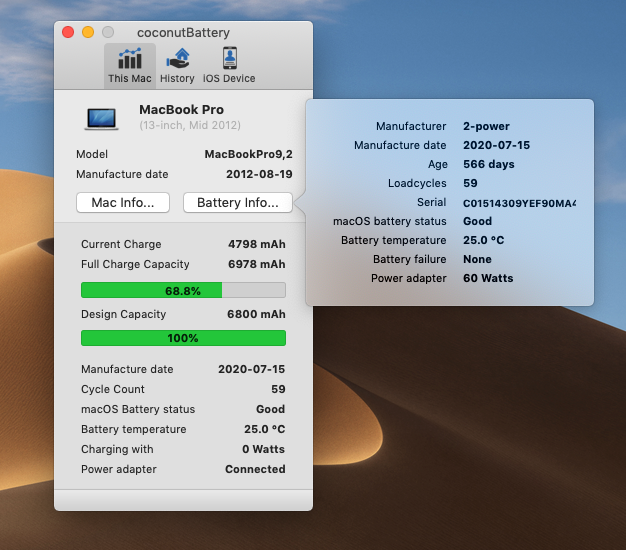
Task: Click the 0 Watts charging value
Action: coord(263,449)
